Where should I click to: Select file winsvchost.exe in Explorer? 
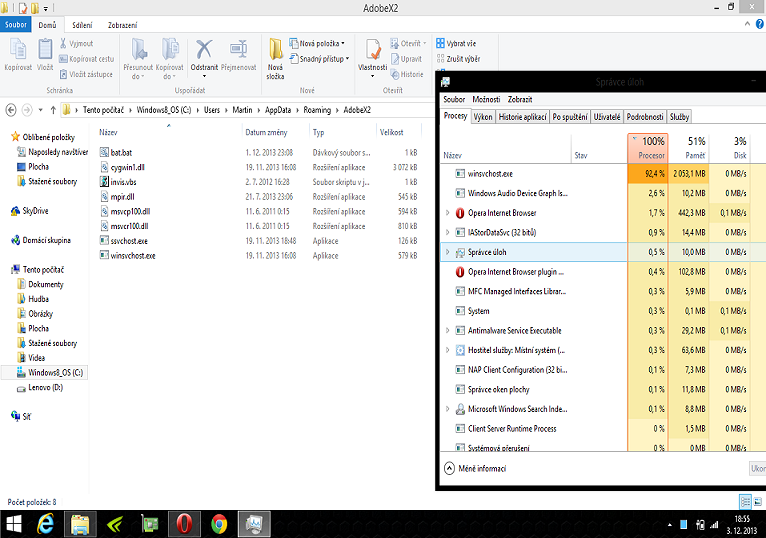(133, 256)
